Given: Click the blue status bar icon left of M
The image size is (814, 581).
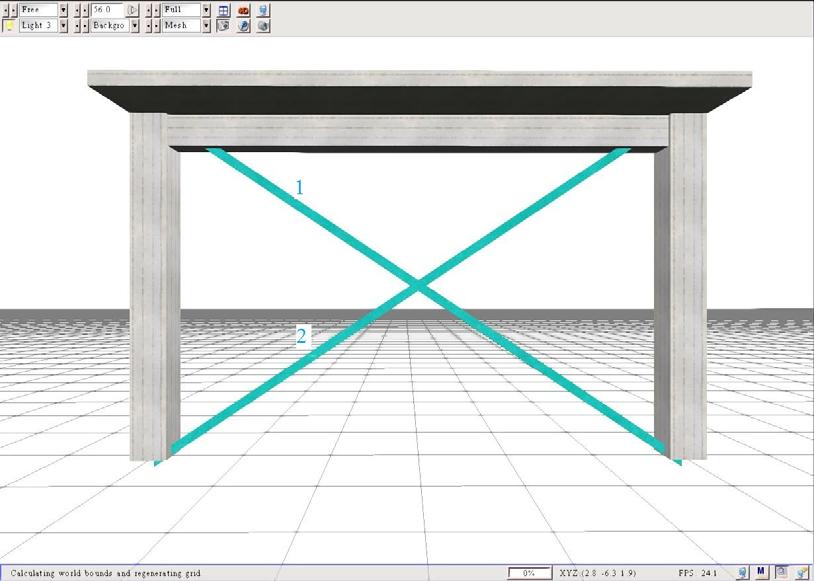Looking at the screenshot, I should pyautogui.click(x=742, y=573).
